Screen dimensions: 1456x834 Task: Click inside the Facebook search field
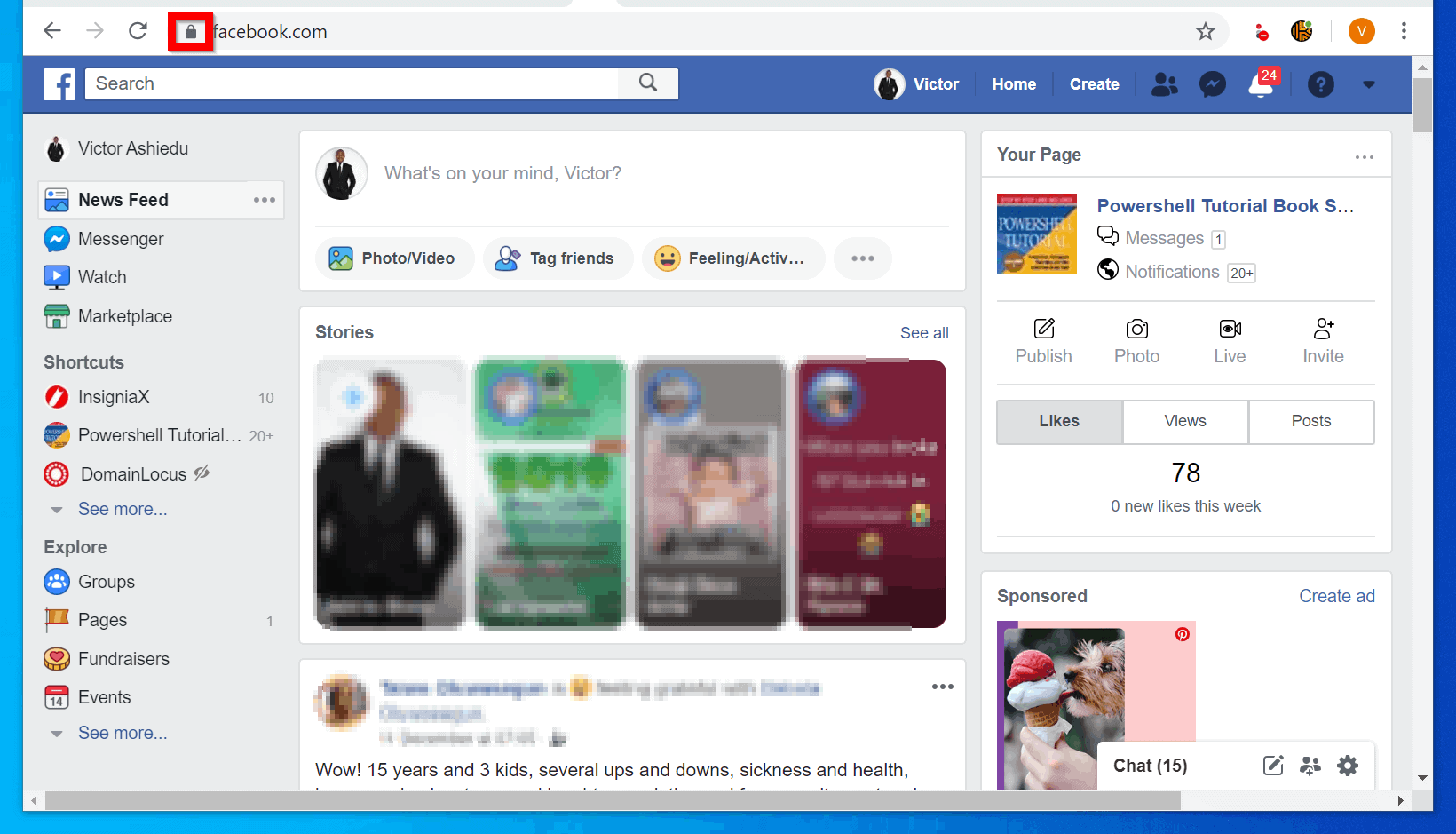[x=355, y=83]
